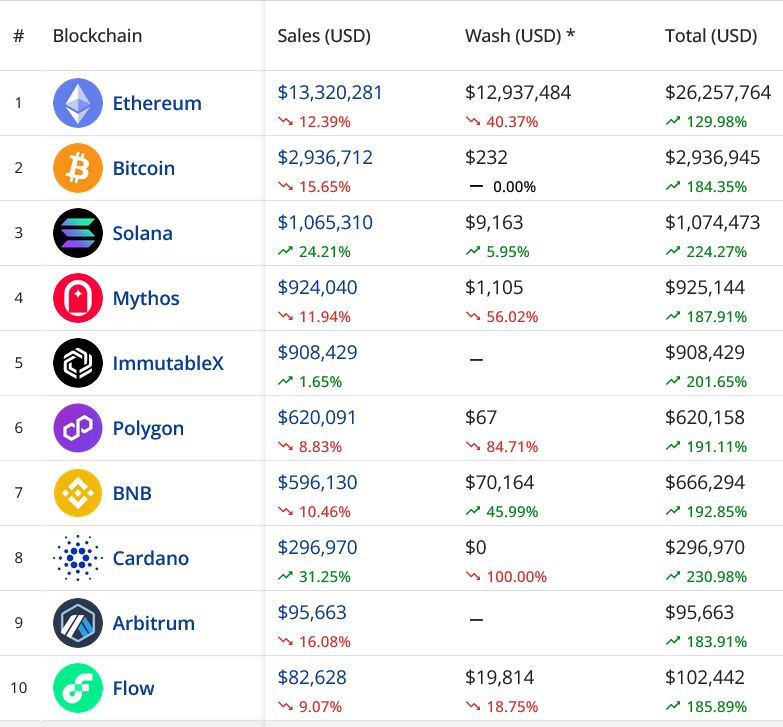
Task: Open Ethereum sales figure $13,320,281
Action: [330, 93]
